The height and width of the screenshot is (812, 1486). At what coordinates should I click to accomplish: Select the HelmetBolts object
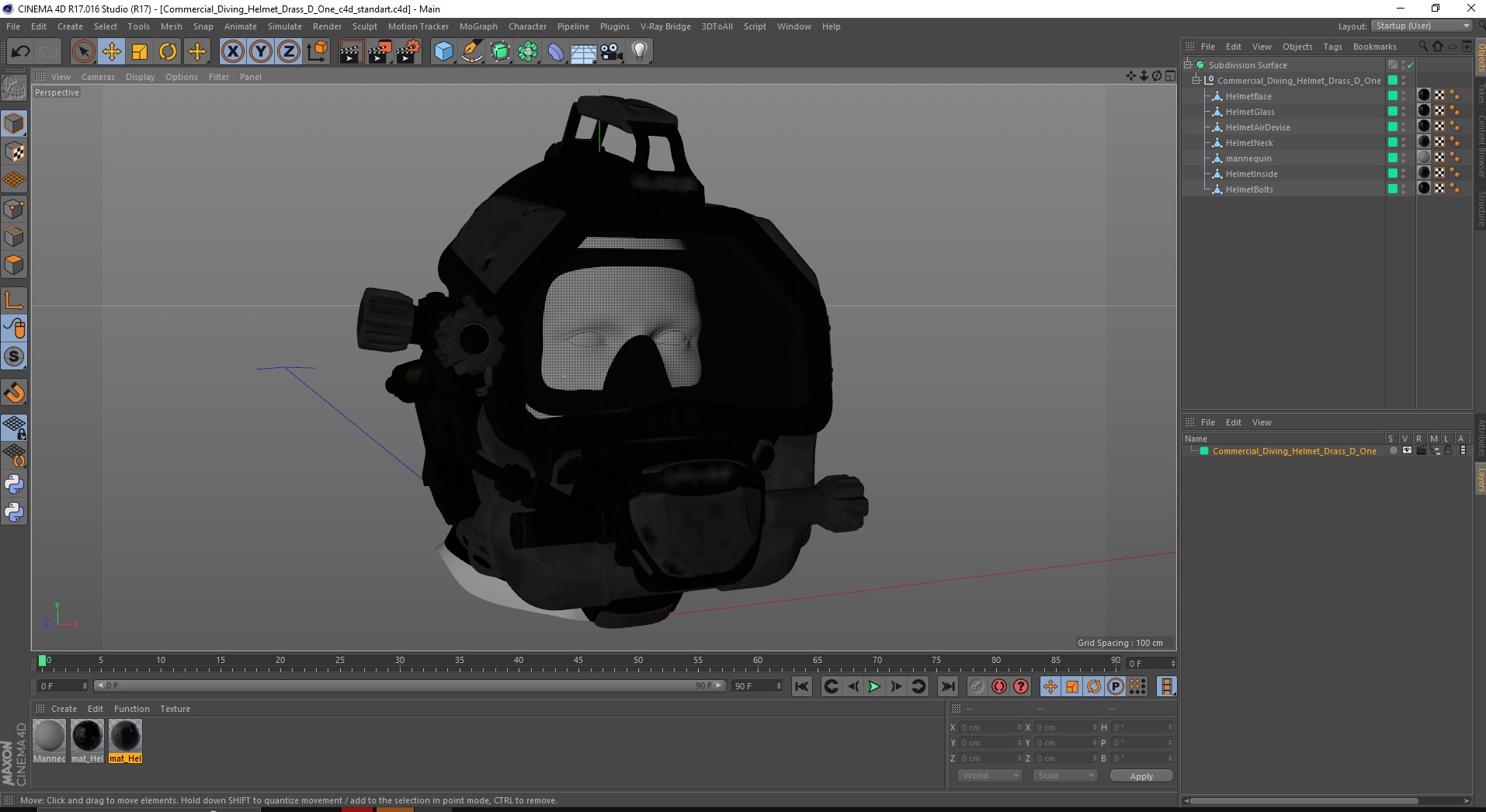tap(1249, 189)
